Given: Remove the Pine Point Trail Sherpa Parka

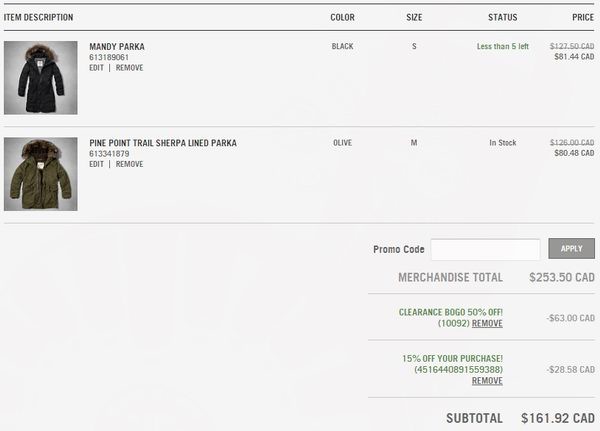Looking at the screenshot, I should pos(129,164).
